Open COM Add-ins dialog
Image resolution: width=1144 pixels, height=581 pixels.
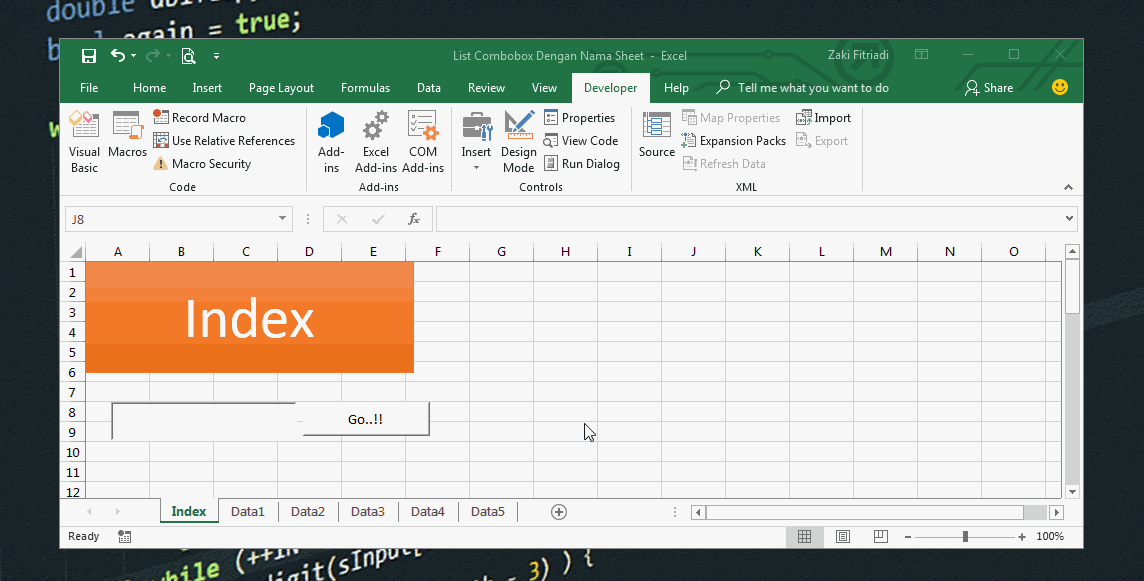click(422, 140)
